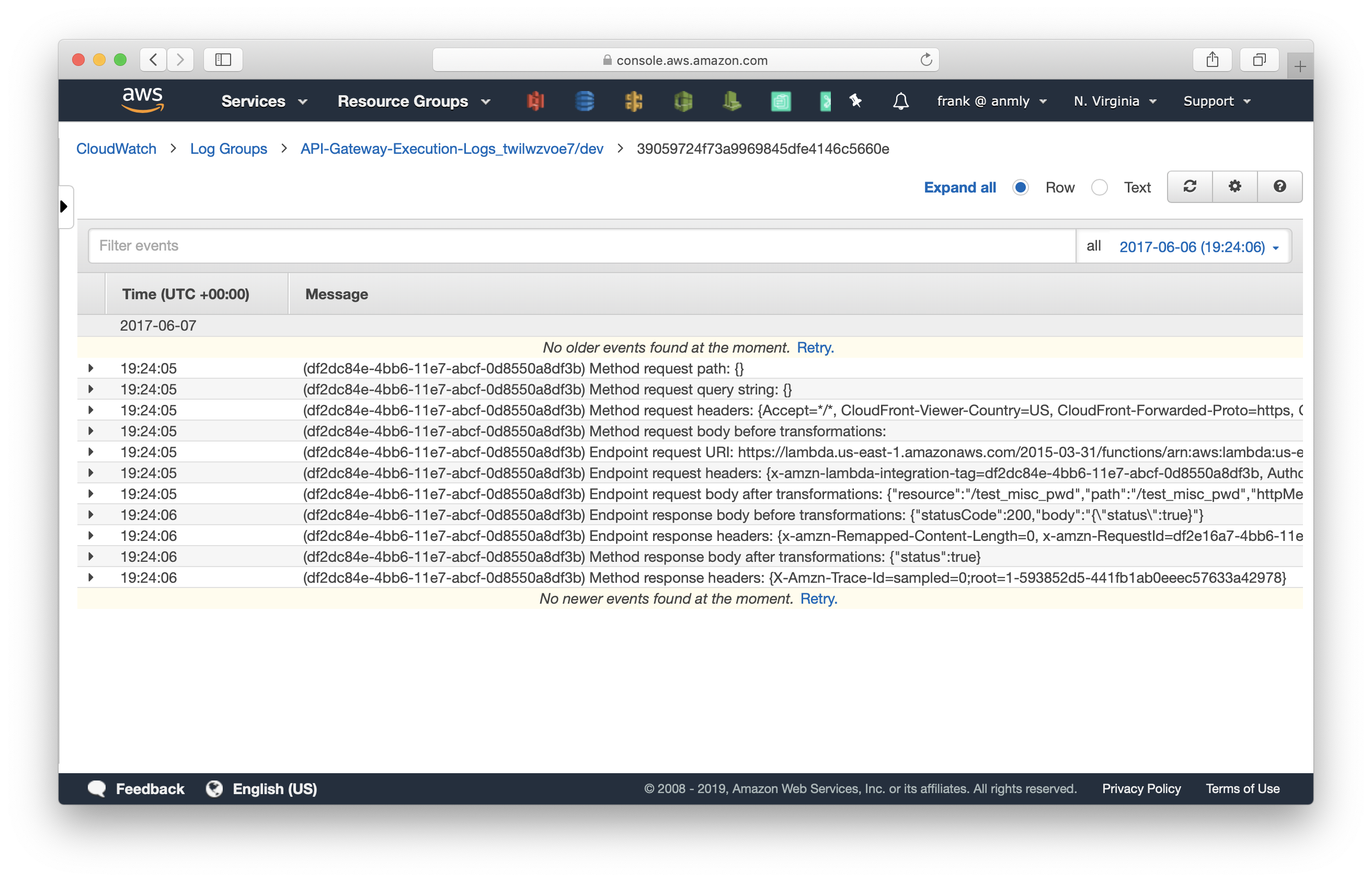This screenshot has height=882, width=1372.
Task: Click the N. Virginia region dropdown
Action: tap(1114, 100)
